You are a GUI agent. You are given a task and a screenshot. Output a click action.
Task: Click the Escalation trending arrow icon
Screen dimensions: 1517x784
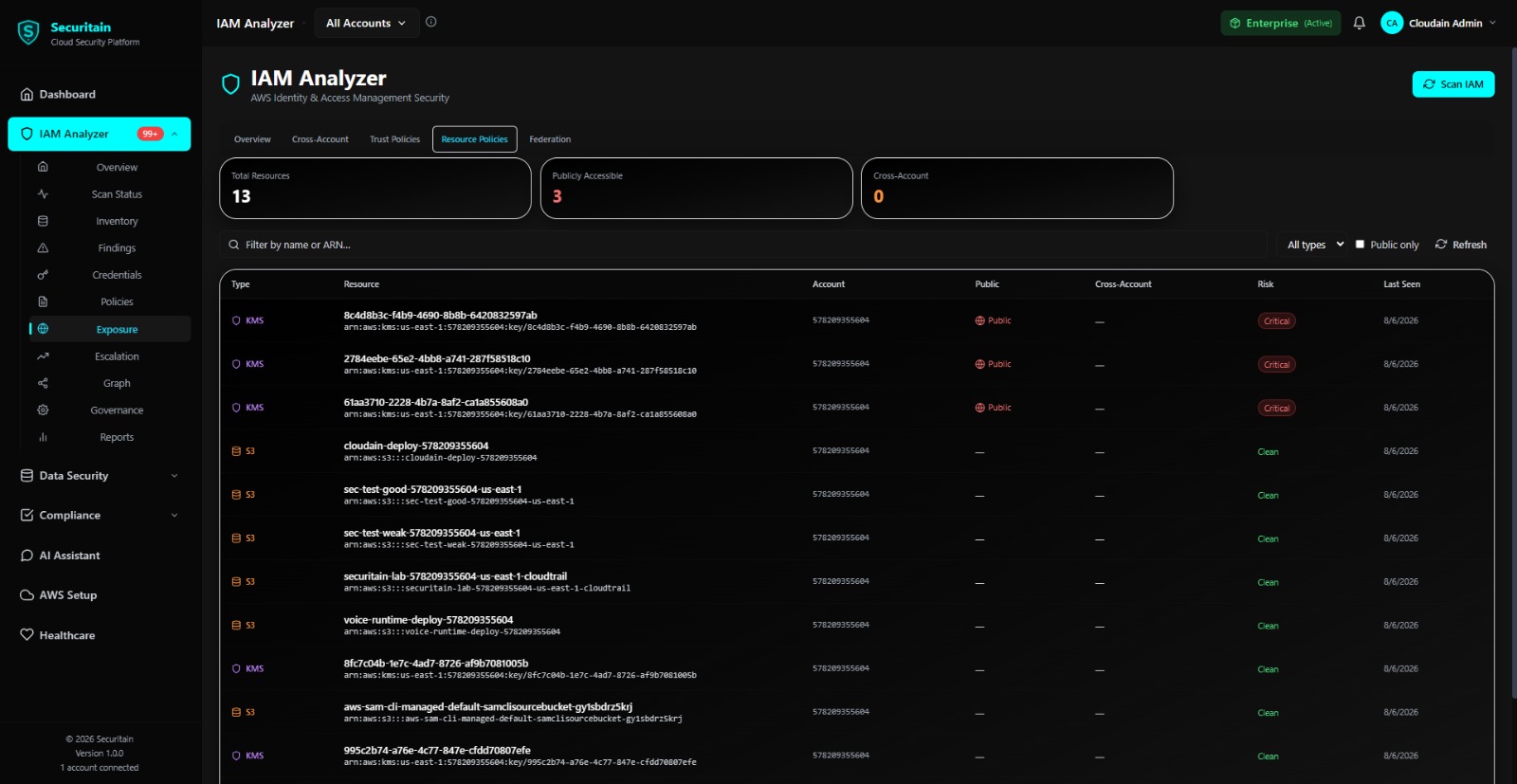pyautogui.click(x=43, y=356)
